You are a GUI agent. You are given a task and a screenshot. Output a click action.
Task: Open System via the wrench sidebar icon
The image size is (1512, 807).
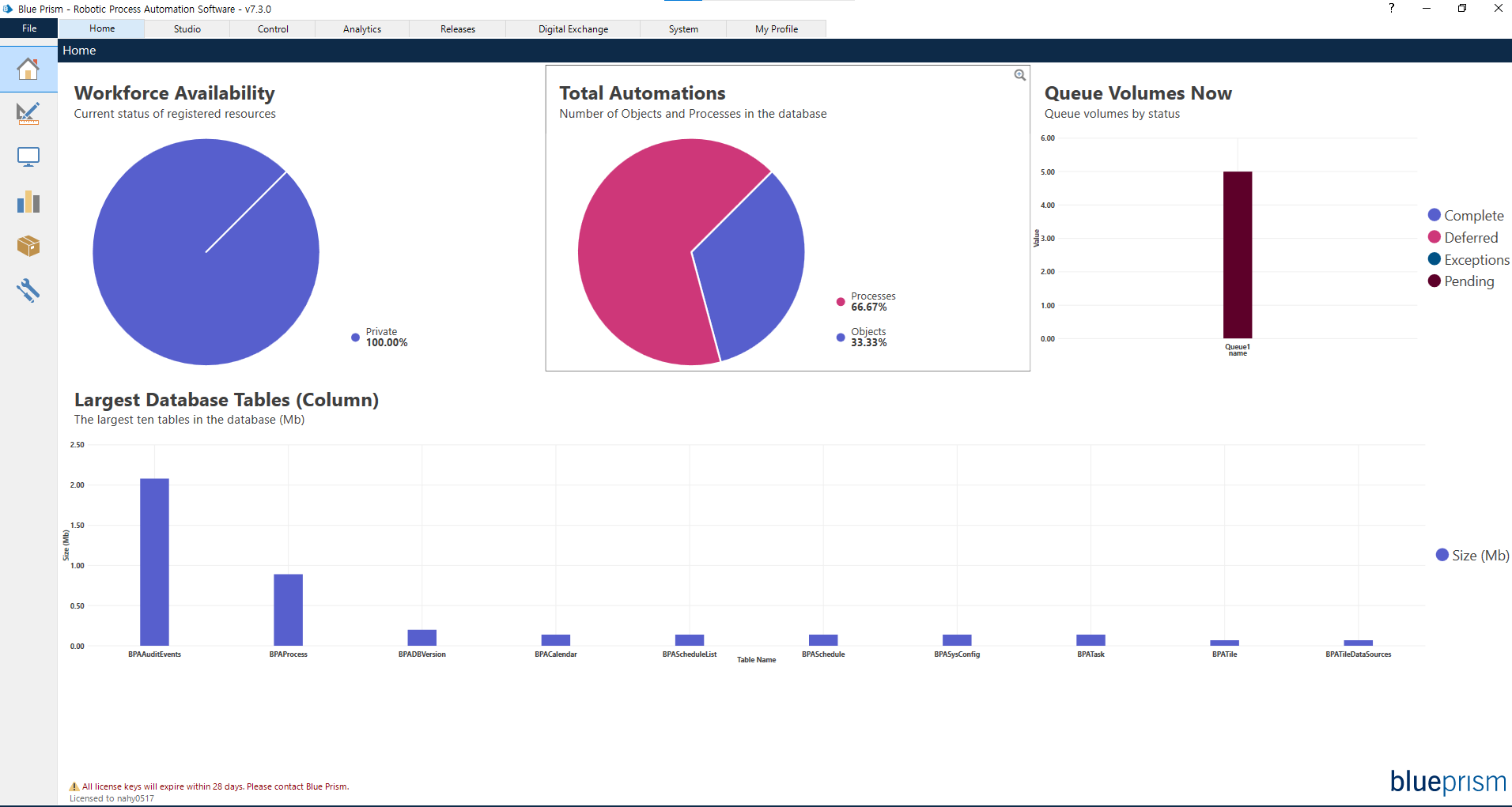pyautogui.click(x=28, y=290)
